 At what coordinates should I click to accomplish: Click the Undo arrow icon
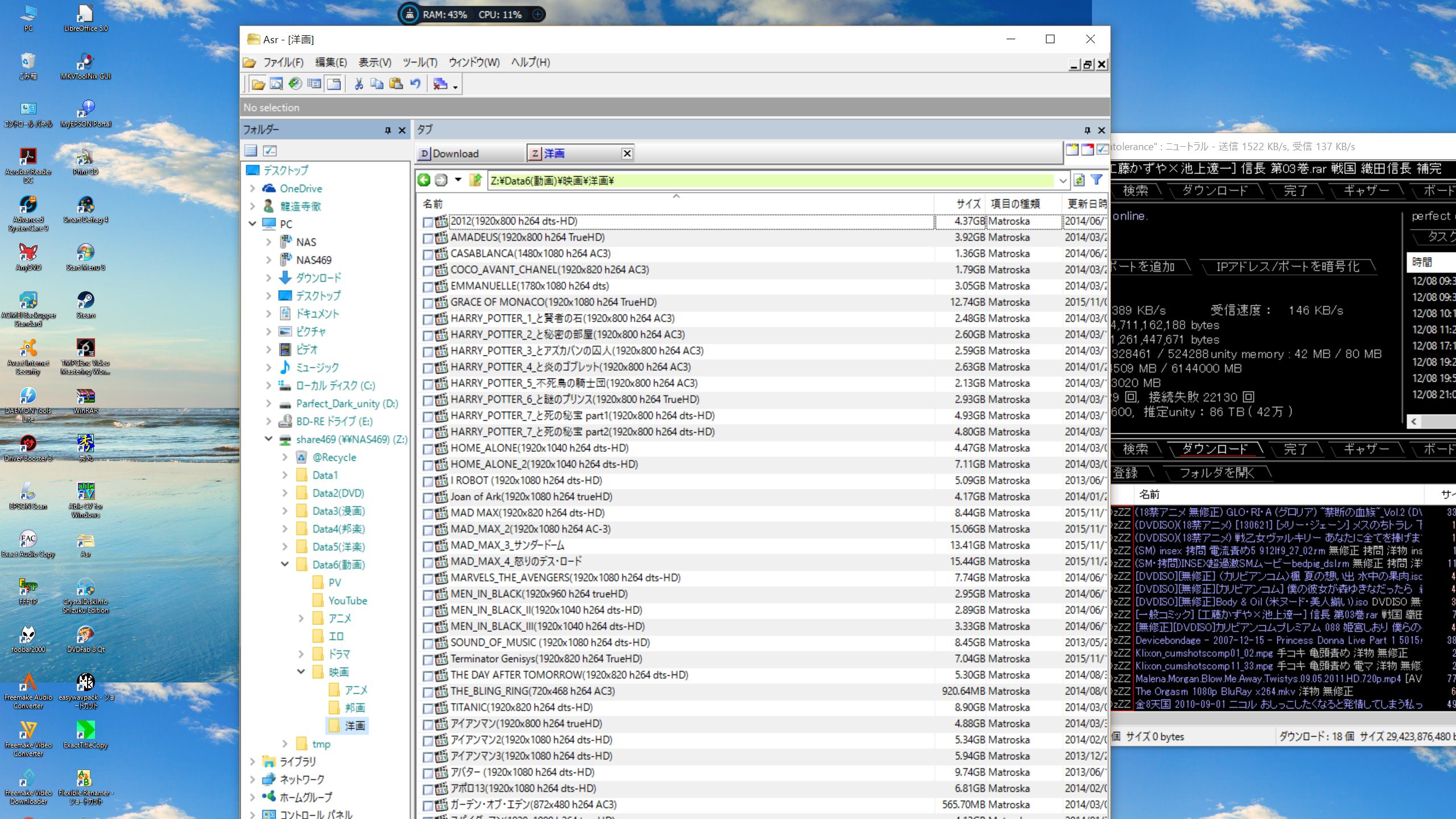point(416,84)
